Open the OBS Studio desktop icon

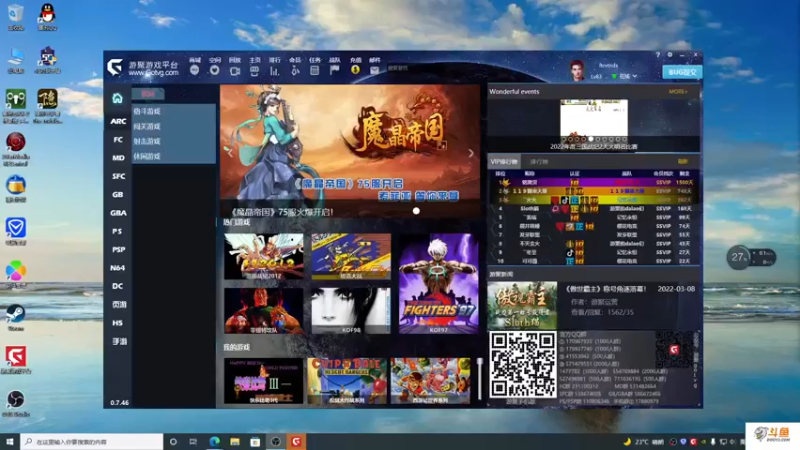(x=15, y=403)
